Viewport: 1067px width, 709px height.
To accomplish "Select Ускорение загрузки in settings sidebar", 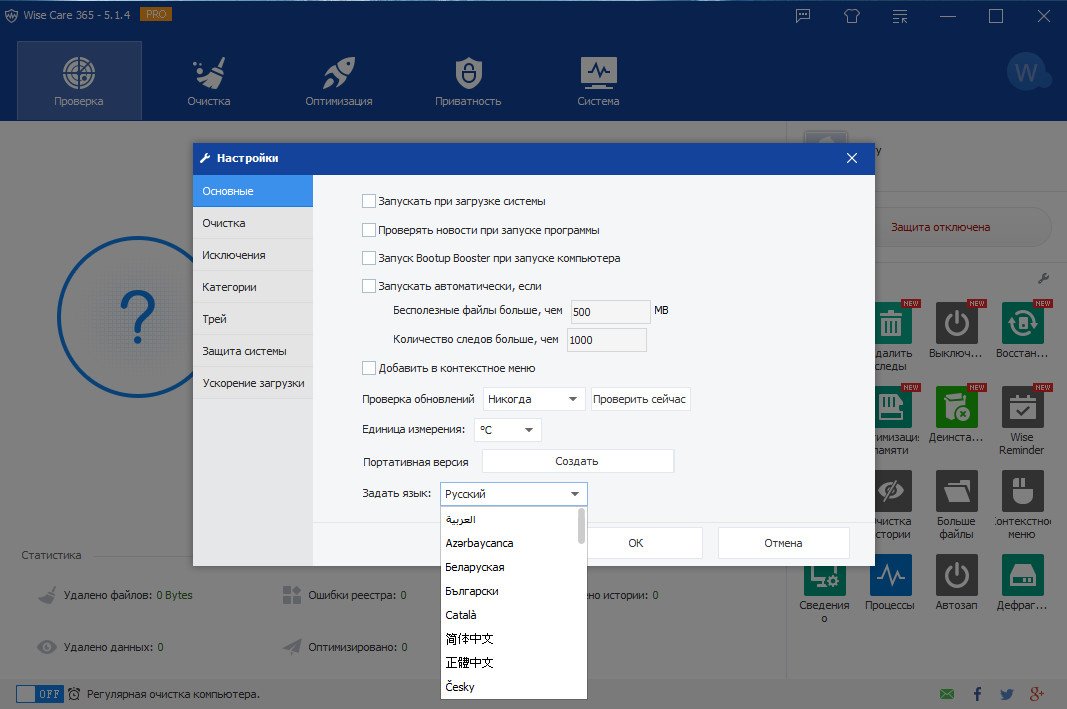I will (x=253, y=383).
